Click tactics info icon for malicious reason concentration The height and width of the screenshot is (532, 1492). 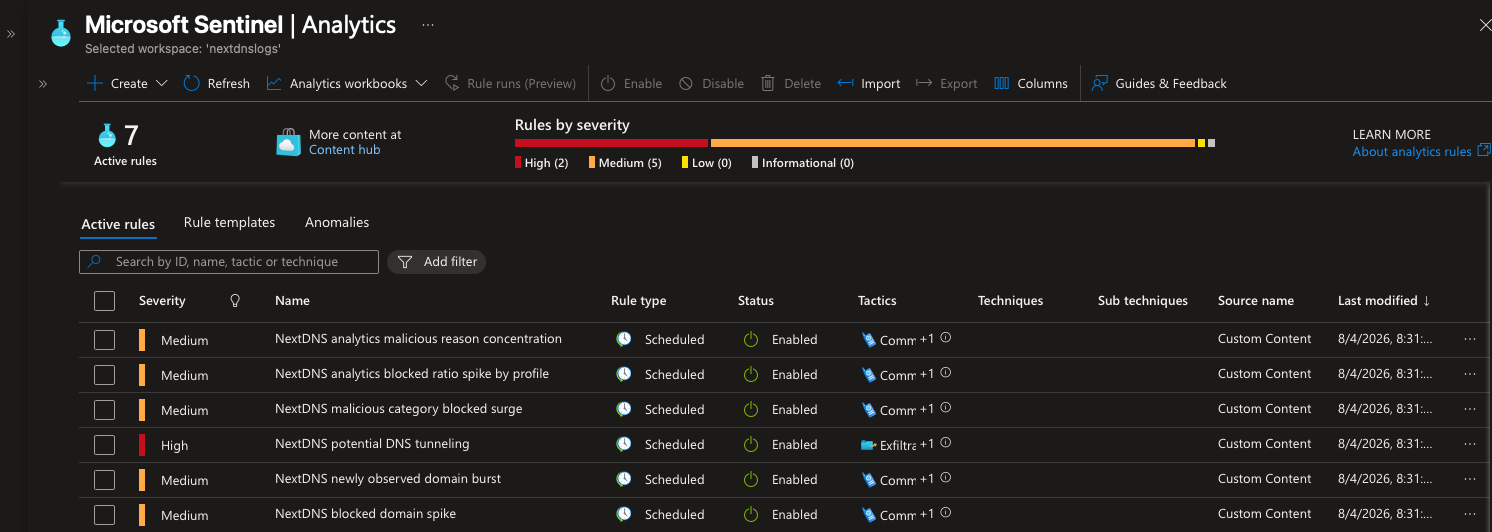pyautogui.click(x=946, y=338)
